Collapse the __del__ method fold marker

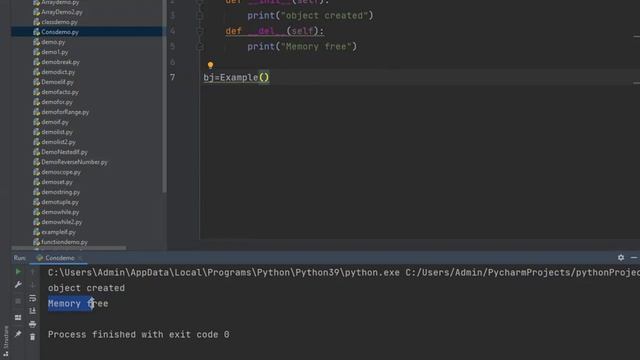pos(200,31)
